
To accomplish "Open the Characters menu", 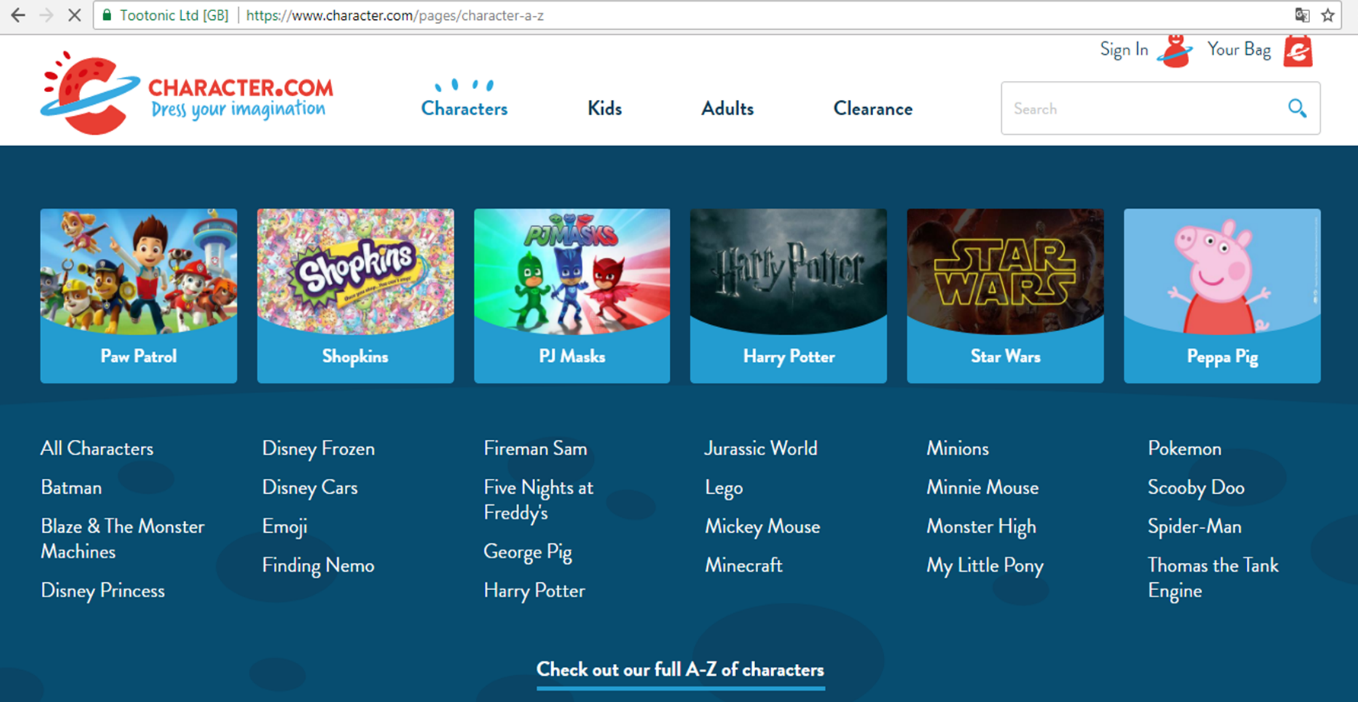I will point(464,108).
